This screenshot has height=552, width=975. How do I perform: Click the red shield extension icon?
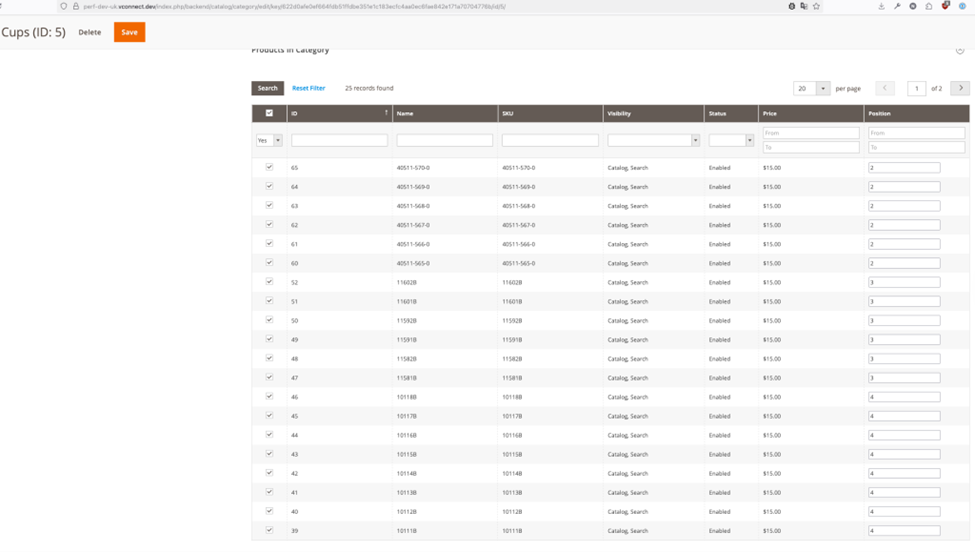(x=945, y=6)
